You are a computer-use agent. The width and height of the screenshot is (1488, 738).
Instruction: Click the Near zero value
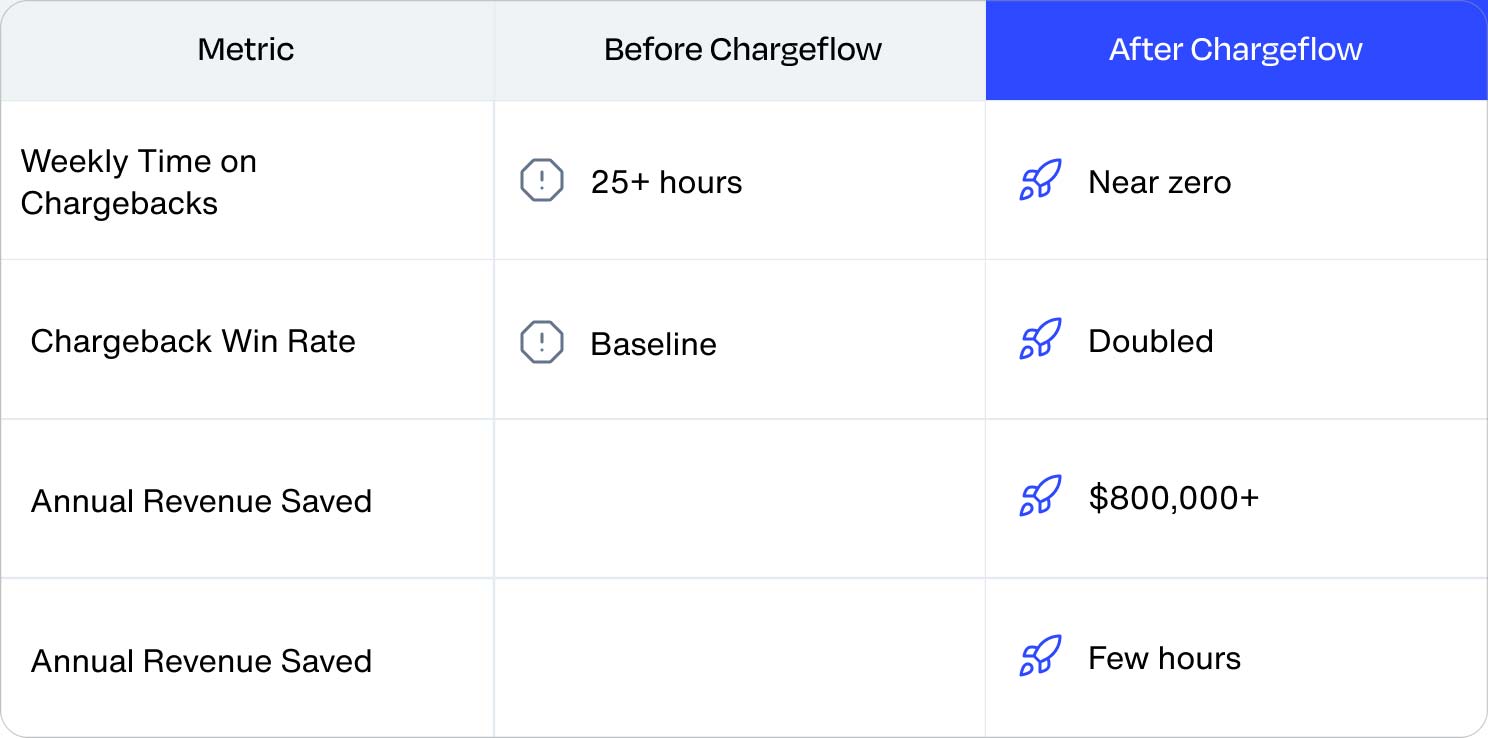1159,183
